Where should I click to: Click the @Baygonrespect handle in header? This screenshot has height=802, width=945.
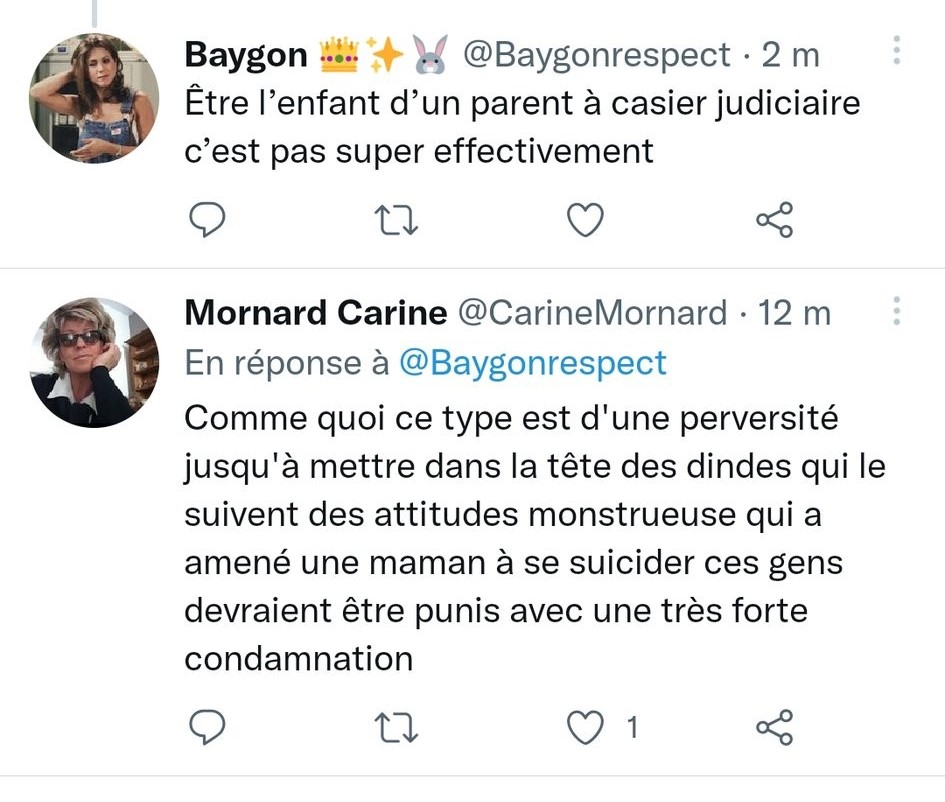coord(596,56)
